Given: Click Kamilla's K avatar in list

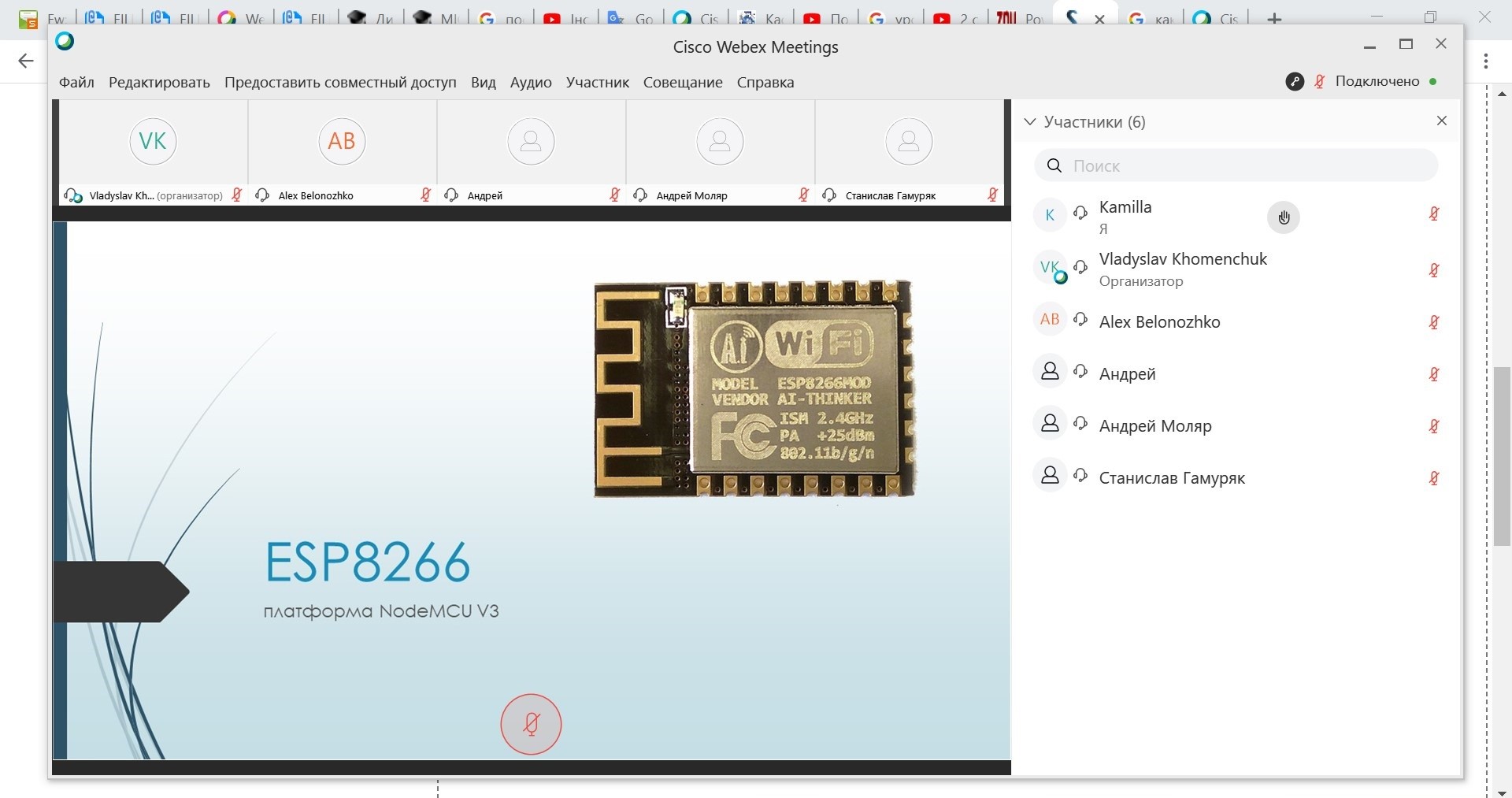Looking at the screenshot, I should click(x=1050, y=214).
